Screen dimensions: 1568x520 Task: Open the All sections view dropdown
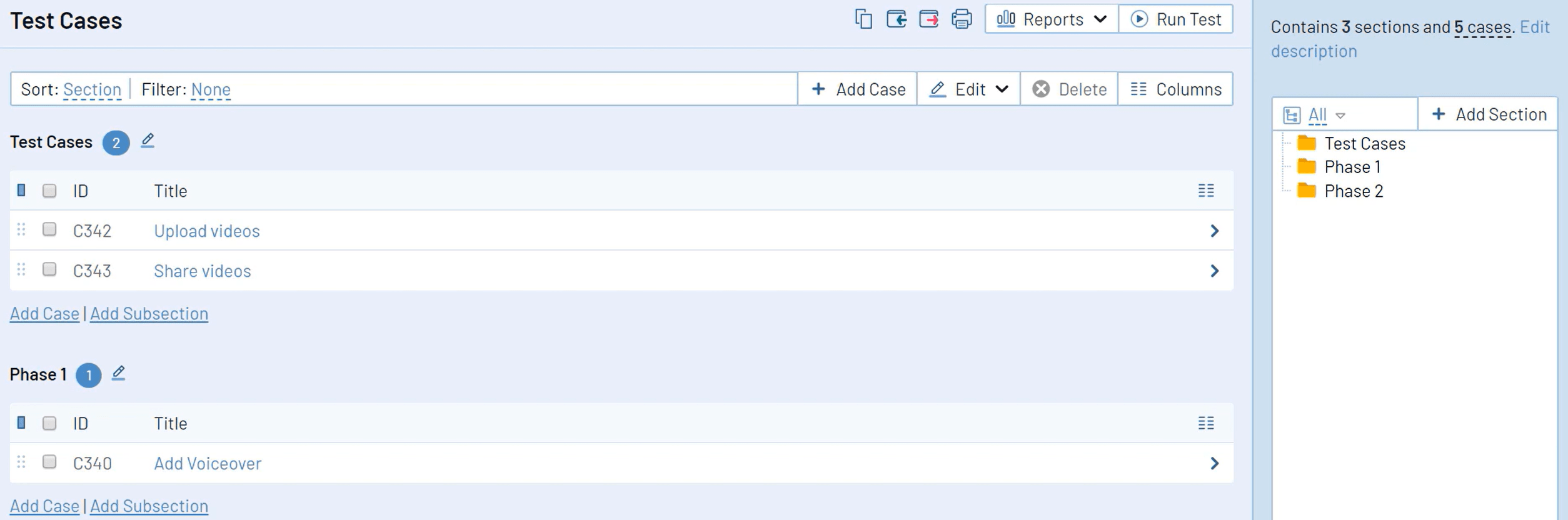(x=1323, y=115)
